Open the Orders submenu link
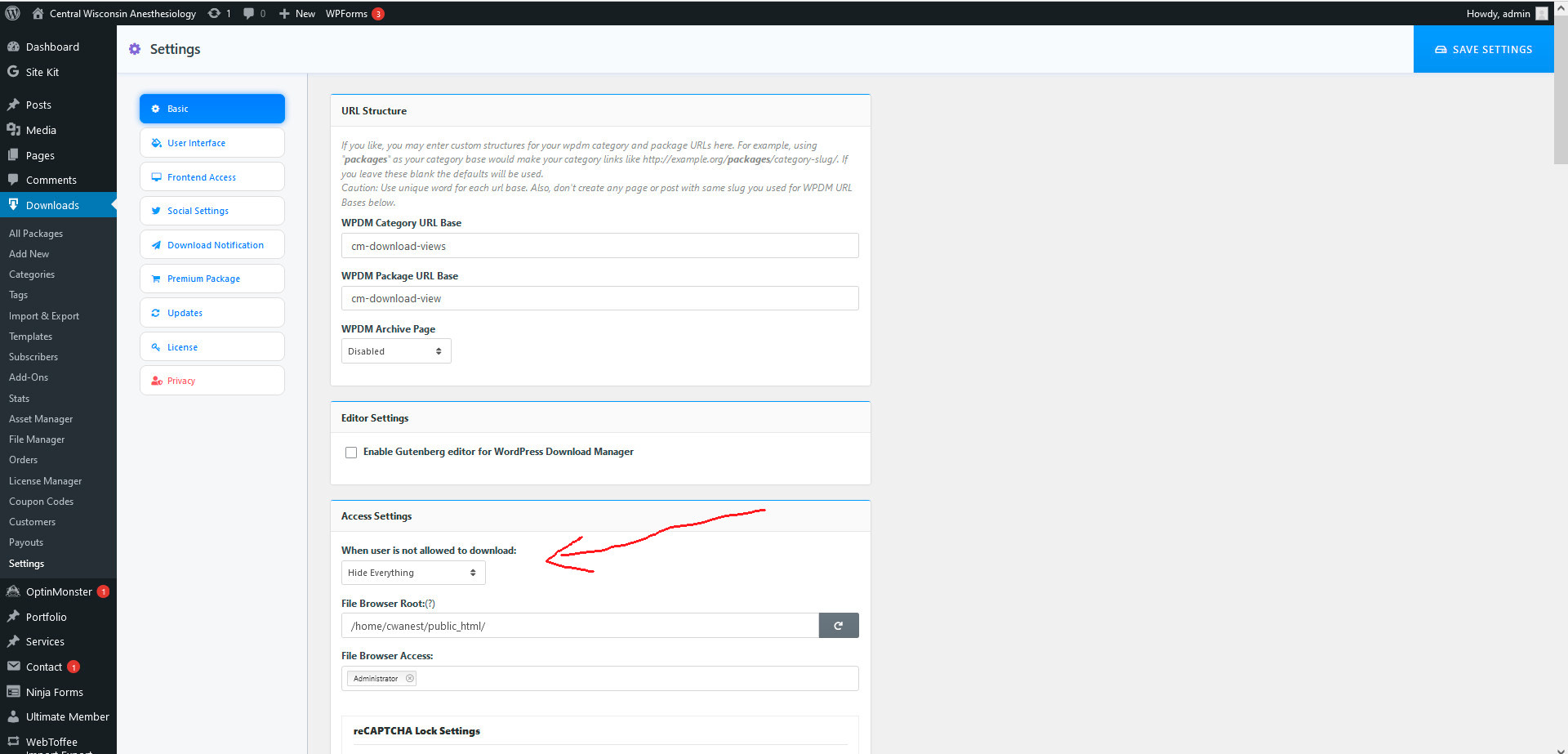Screen dimensions: 1568x754 click(x=23, y=460)
